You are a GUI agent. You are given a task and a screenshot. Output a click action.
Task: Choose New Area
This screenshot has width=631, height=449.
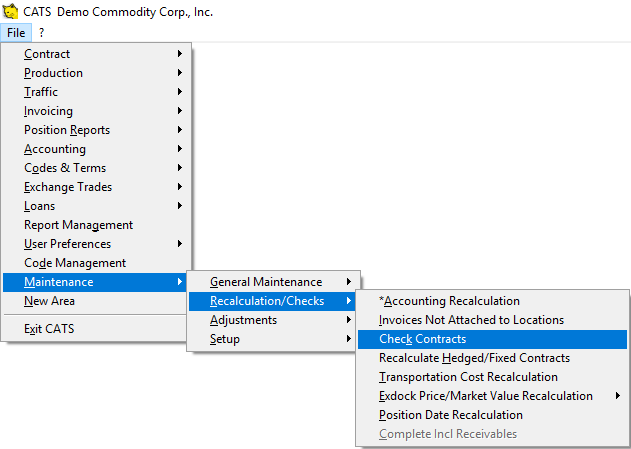click(95, 301)
